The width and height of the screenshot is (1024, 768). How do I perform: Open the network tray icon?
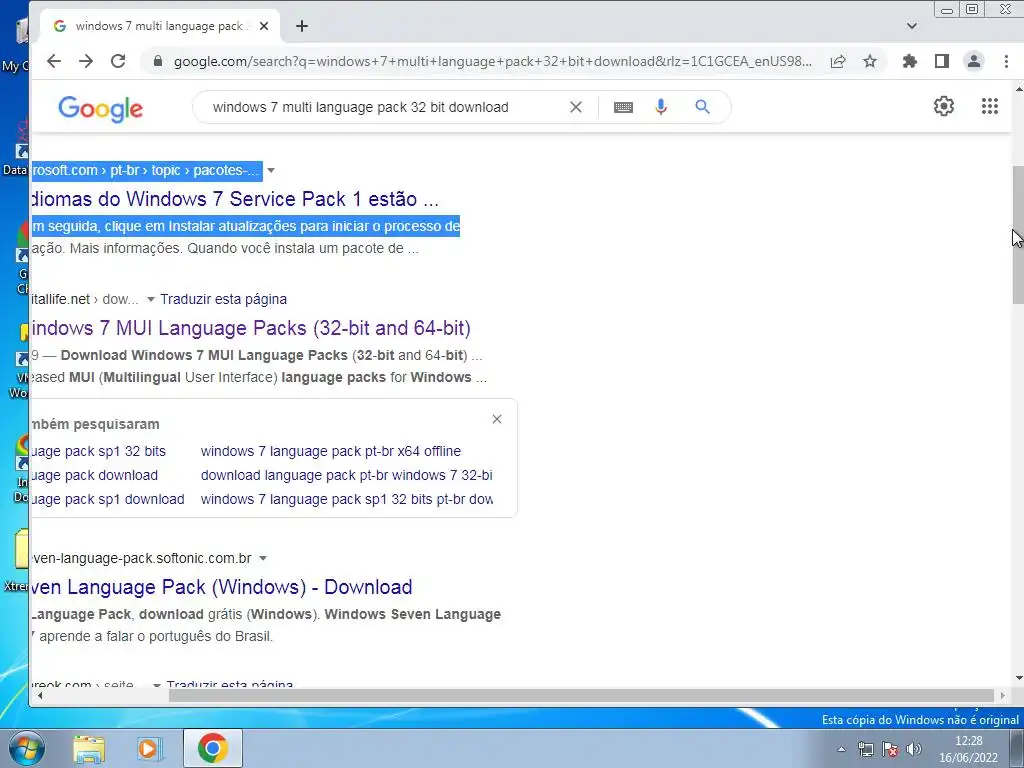pyautogui.click(x=865, y=749)
